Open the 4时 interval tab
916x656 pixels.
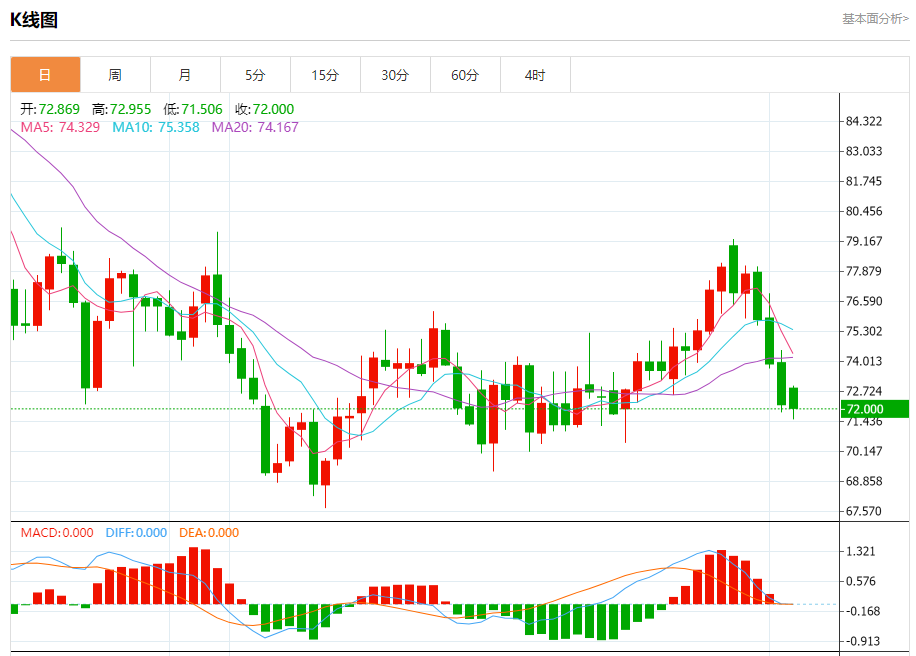(535, 75)
